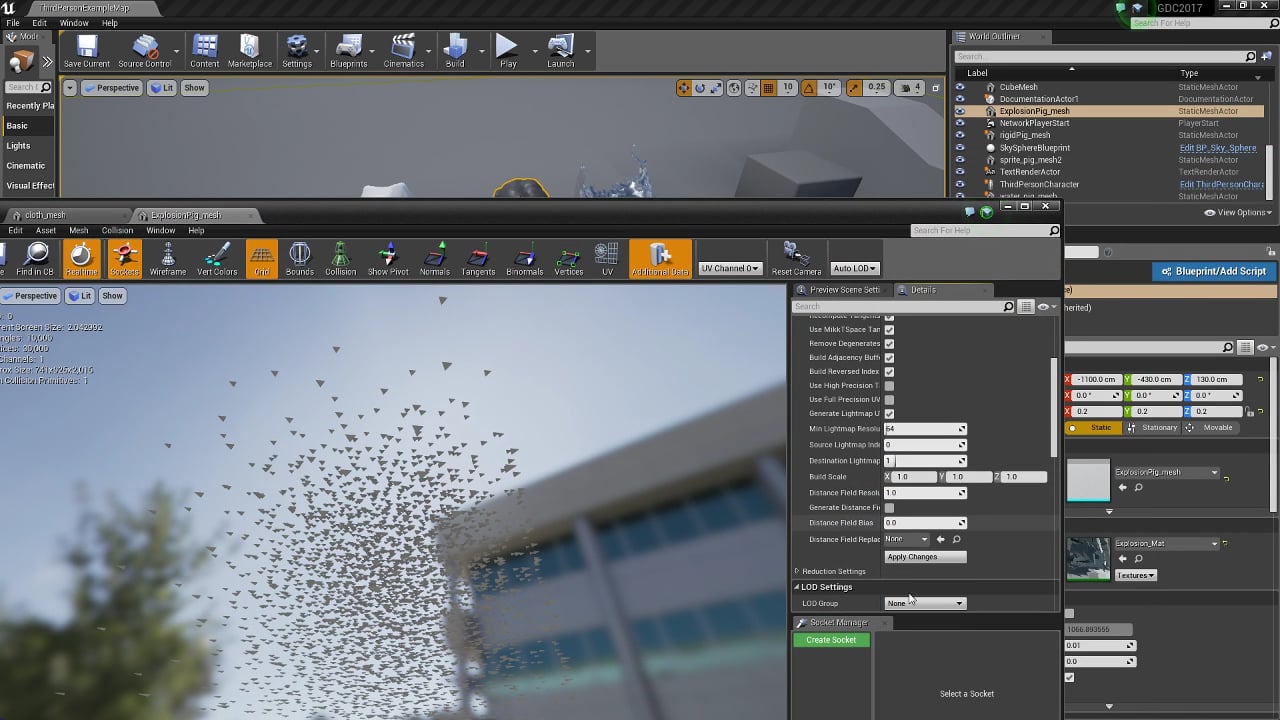Enable Generate Distance Field checkbox
1280x720 pixels.
point(889,507)
